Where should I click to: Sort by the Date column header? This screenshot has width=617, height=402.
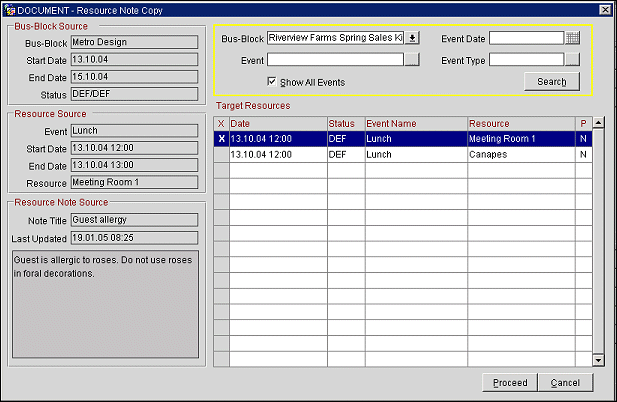(x=277, y=123)
